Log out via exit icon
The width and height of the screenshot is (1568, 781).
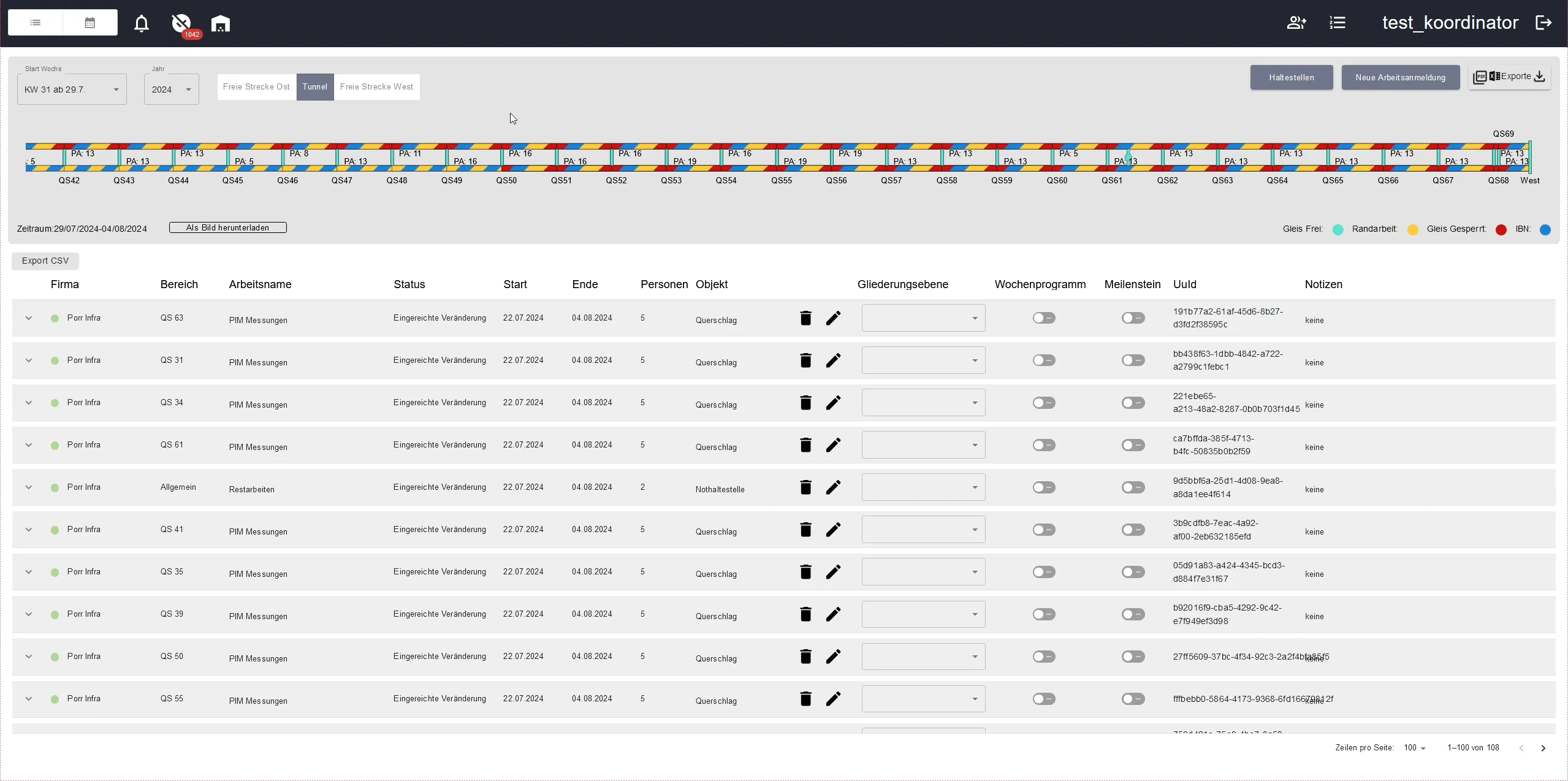pos(1543,23)
